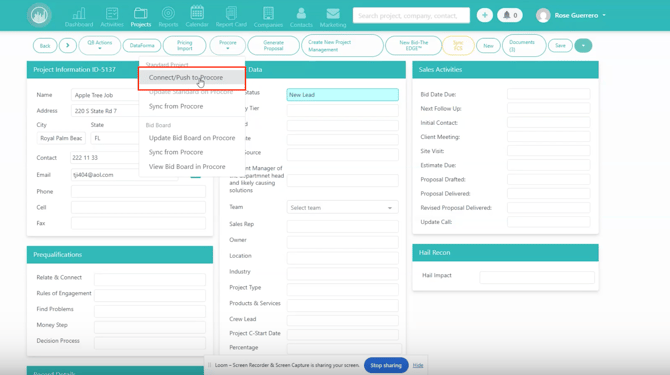Open the notifications bell
670x375 pixels.
(510, 15)
